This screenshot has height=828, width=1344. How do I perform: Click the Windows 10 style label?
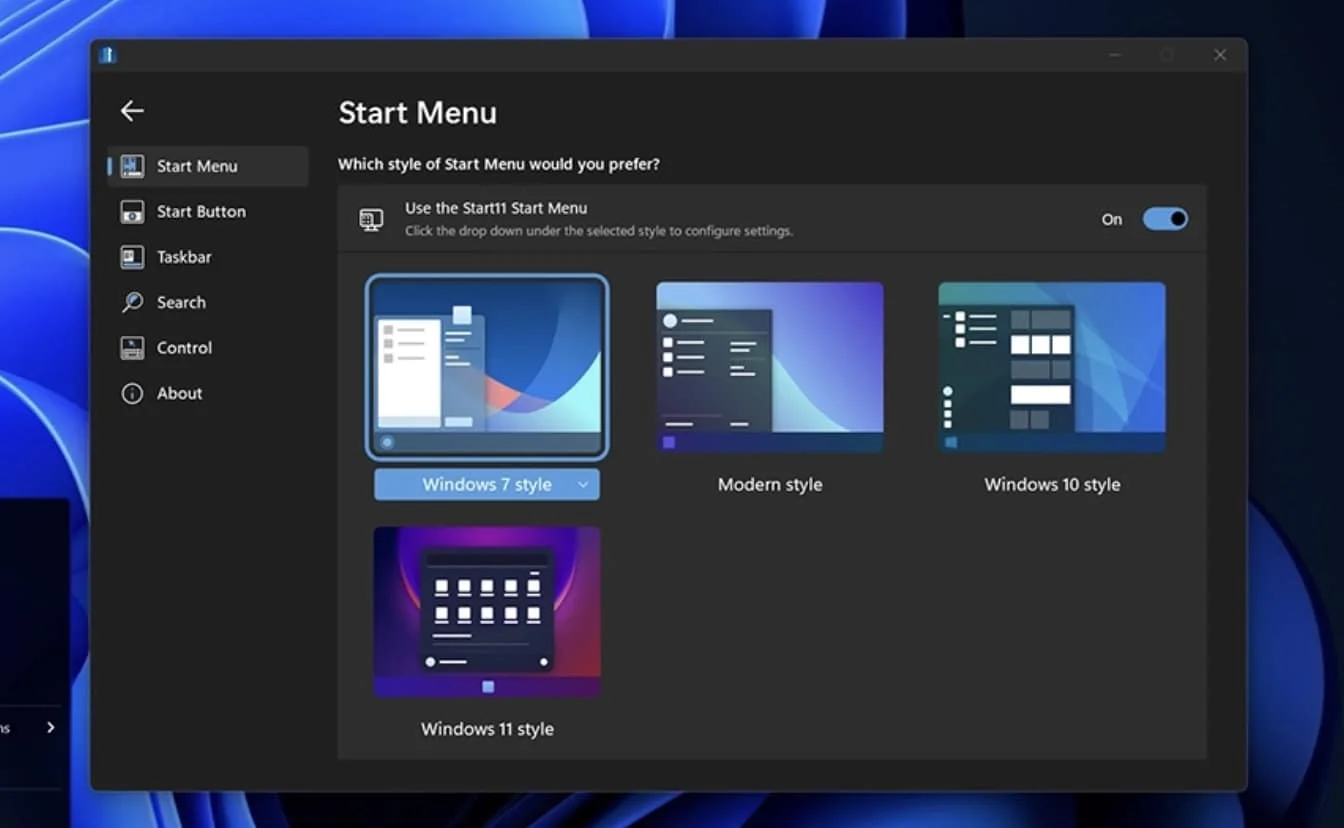click(1052, 484)
